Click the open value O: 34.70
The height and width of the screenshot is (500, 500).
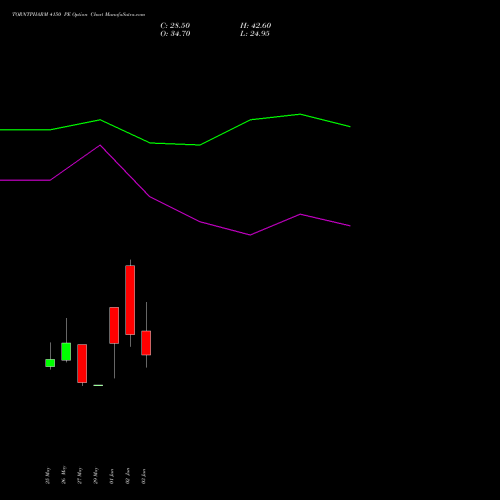click(x=175, y=34)
